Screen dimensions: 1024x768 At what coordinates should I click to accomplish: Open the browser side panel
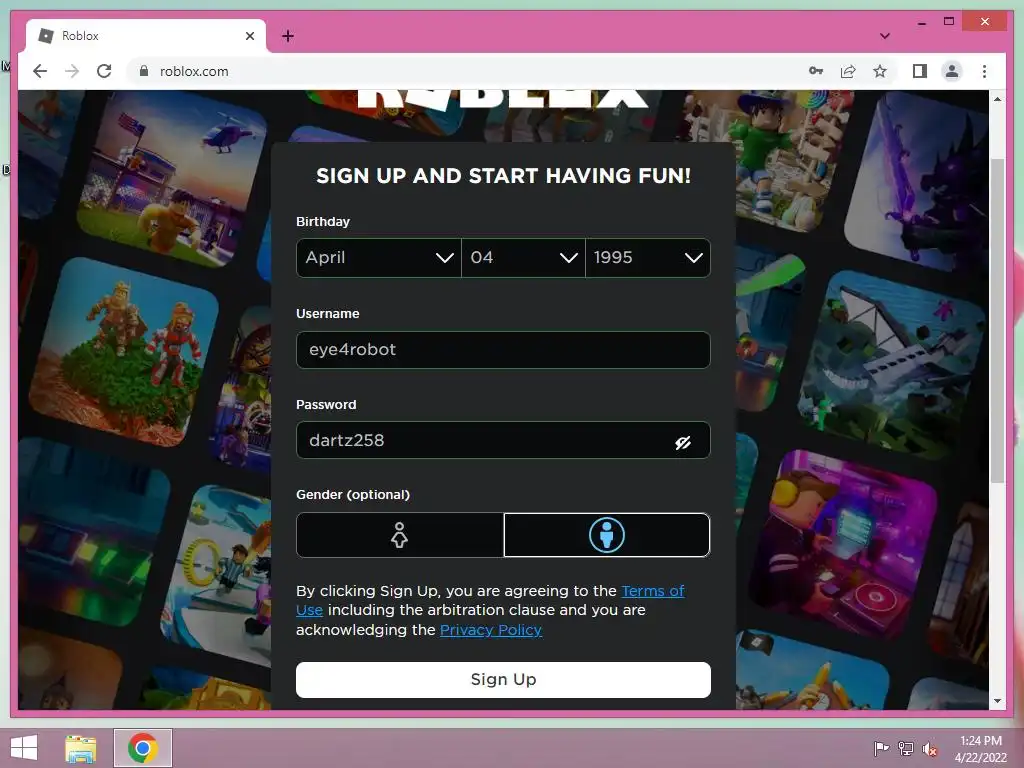click(x=920, y=71)
